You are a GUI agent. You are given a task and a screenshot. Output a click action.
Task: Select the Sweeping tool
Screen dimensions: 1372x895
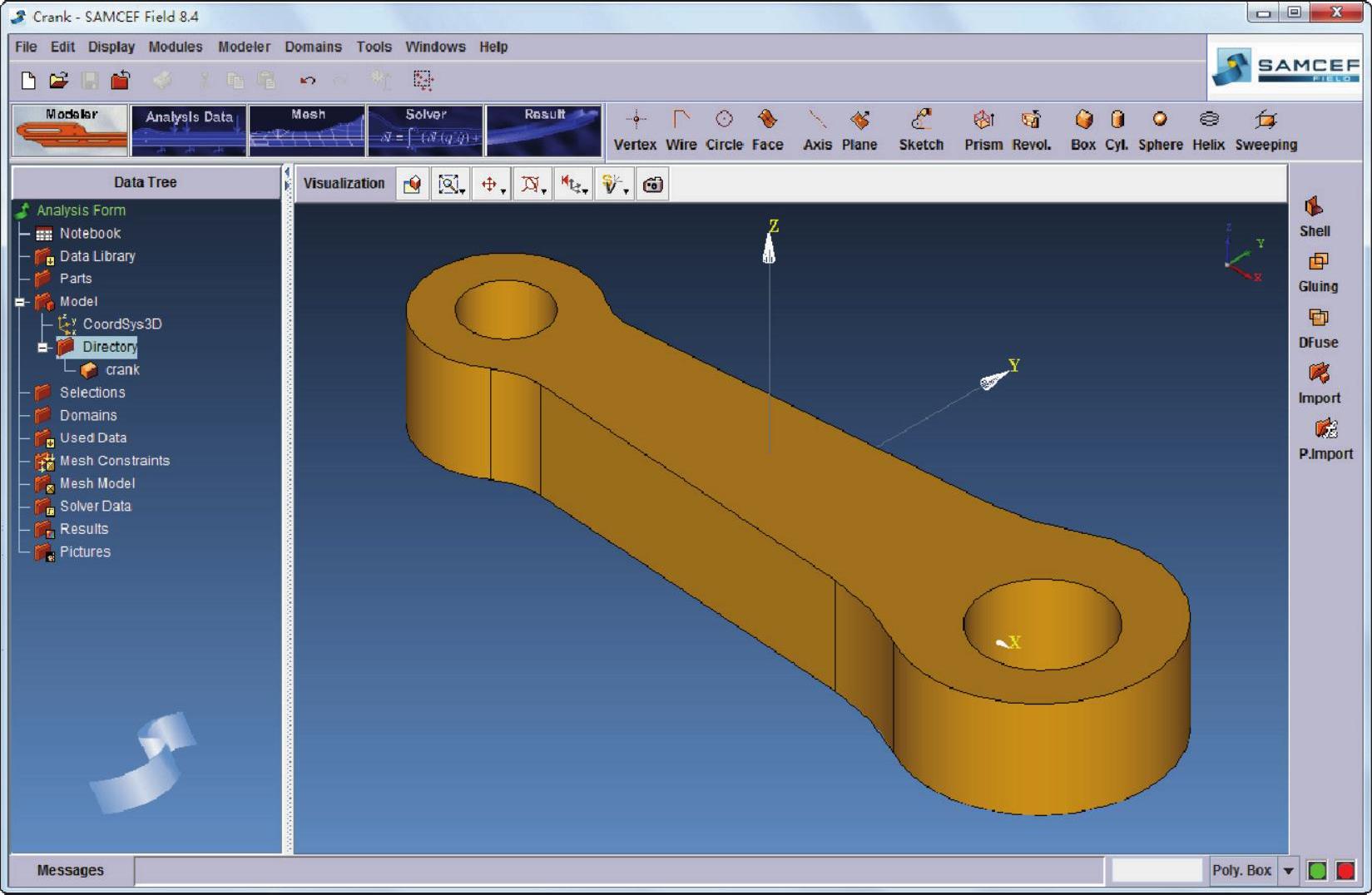coord(1266,130)
